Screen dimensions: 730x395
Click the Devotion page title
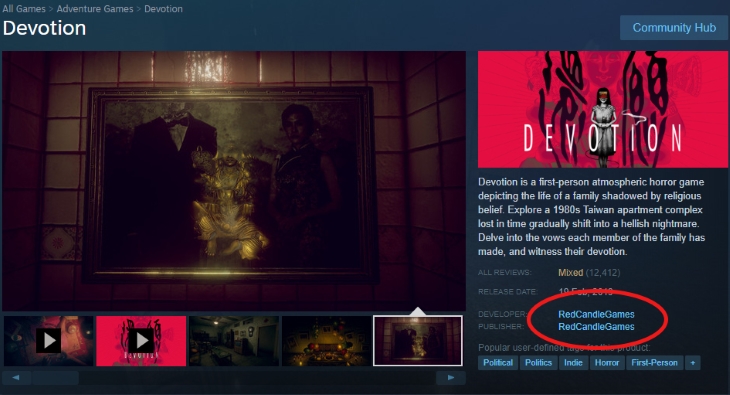point(44,28)
